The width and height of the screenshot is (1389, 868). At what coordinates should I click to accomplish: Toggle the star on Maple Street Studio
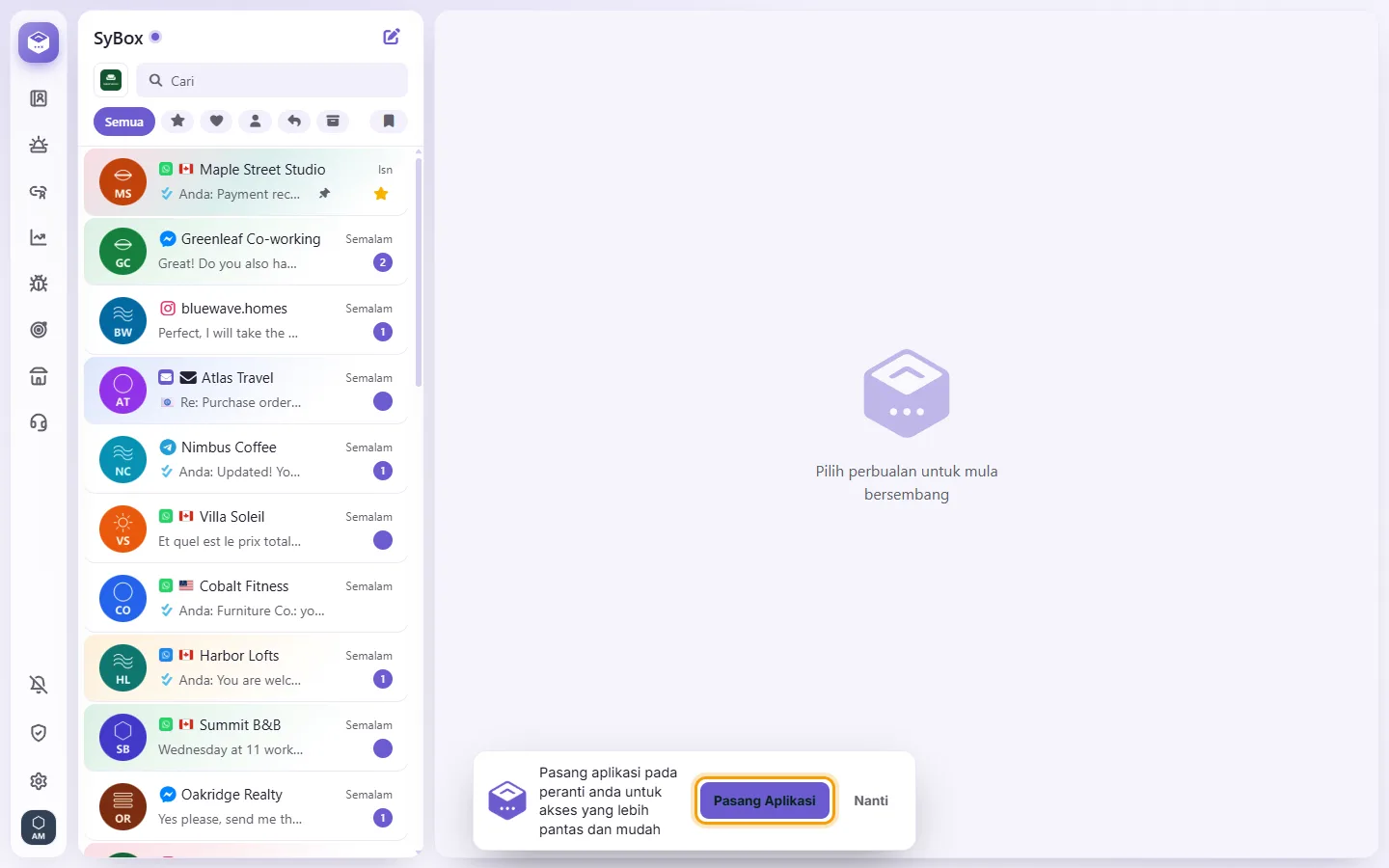381,194
